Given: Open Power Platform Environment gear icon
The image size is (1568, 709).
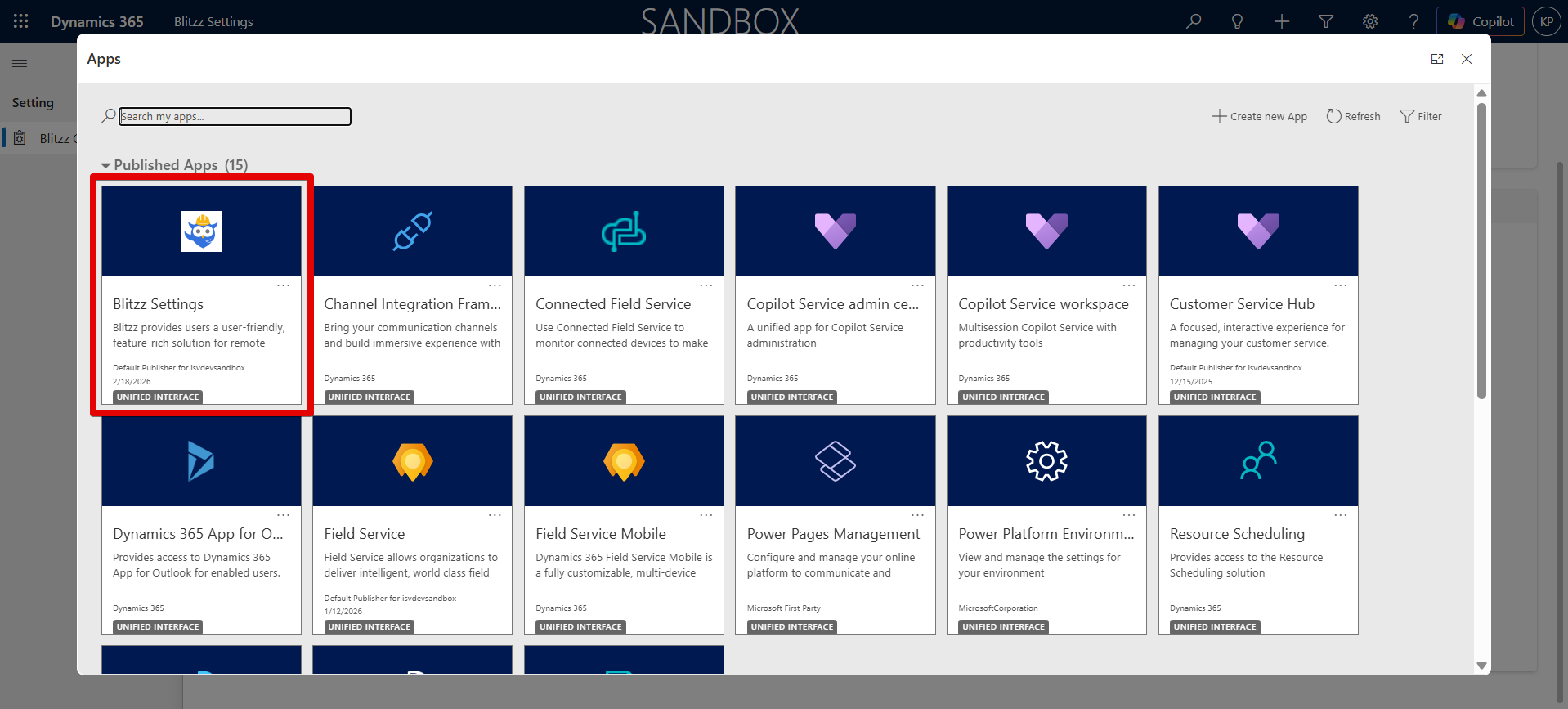Looking at the screenshot, I should coord(1046,461).
